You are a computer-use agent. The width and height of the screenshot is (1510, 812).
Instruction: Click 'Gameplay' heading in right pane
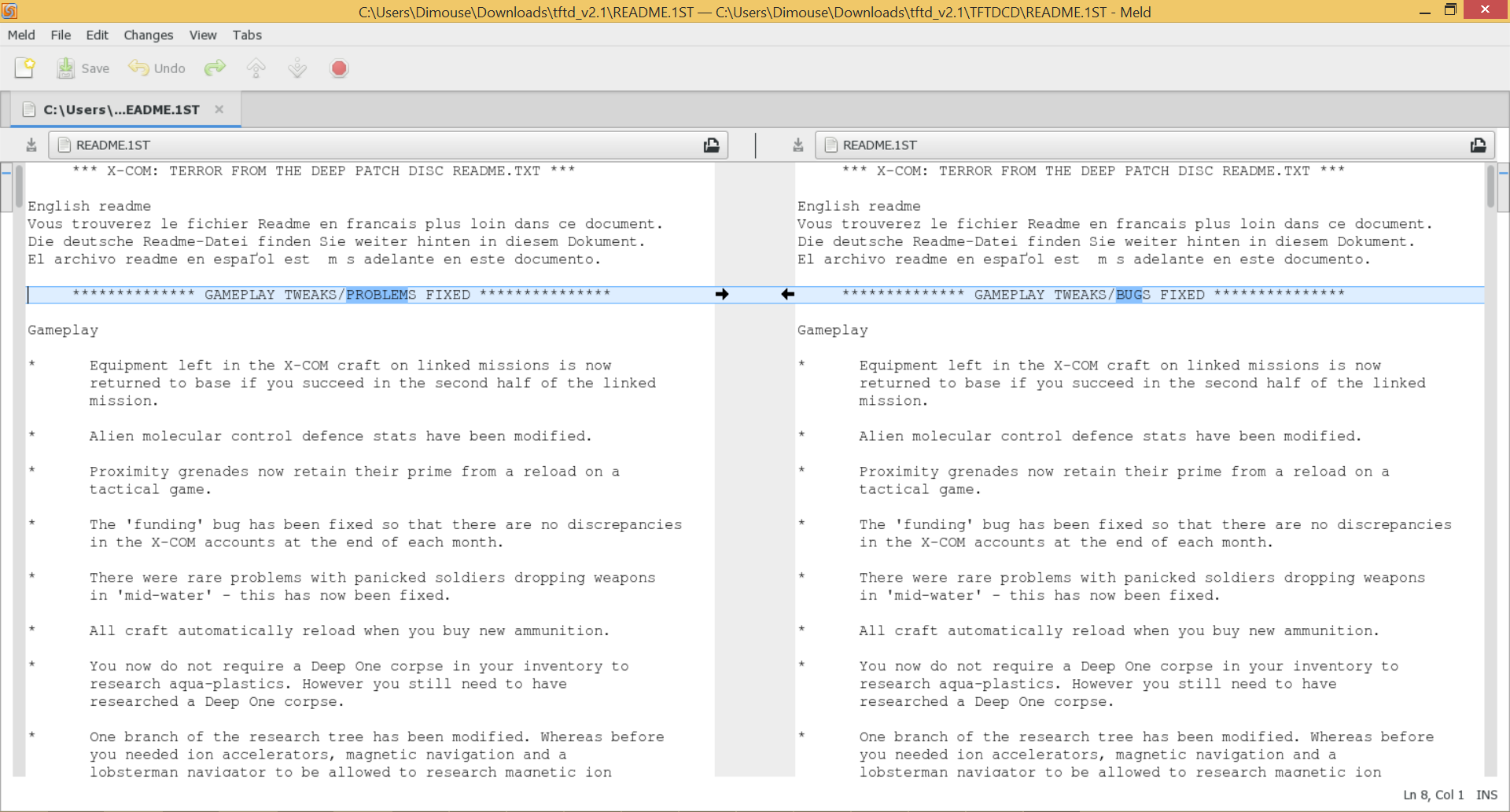(x=833, y=330)
